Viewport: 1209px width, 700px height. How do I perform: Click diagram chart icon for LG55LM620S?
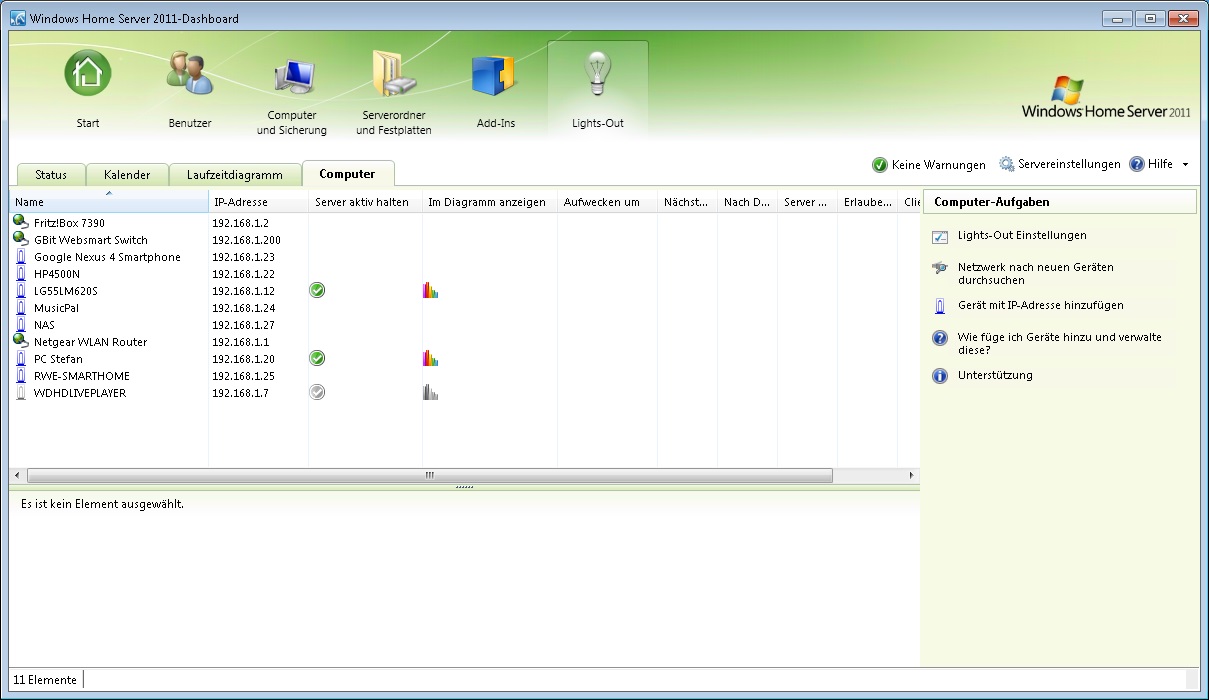coord(431,290)
